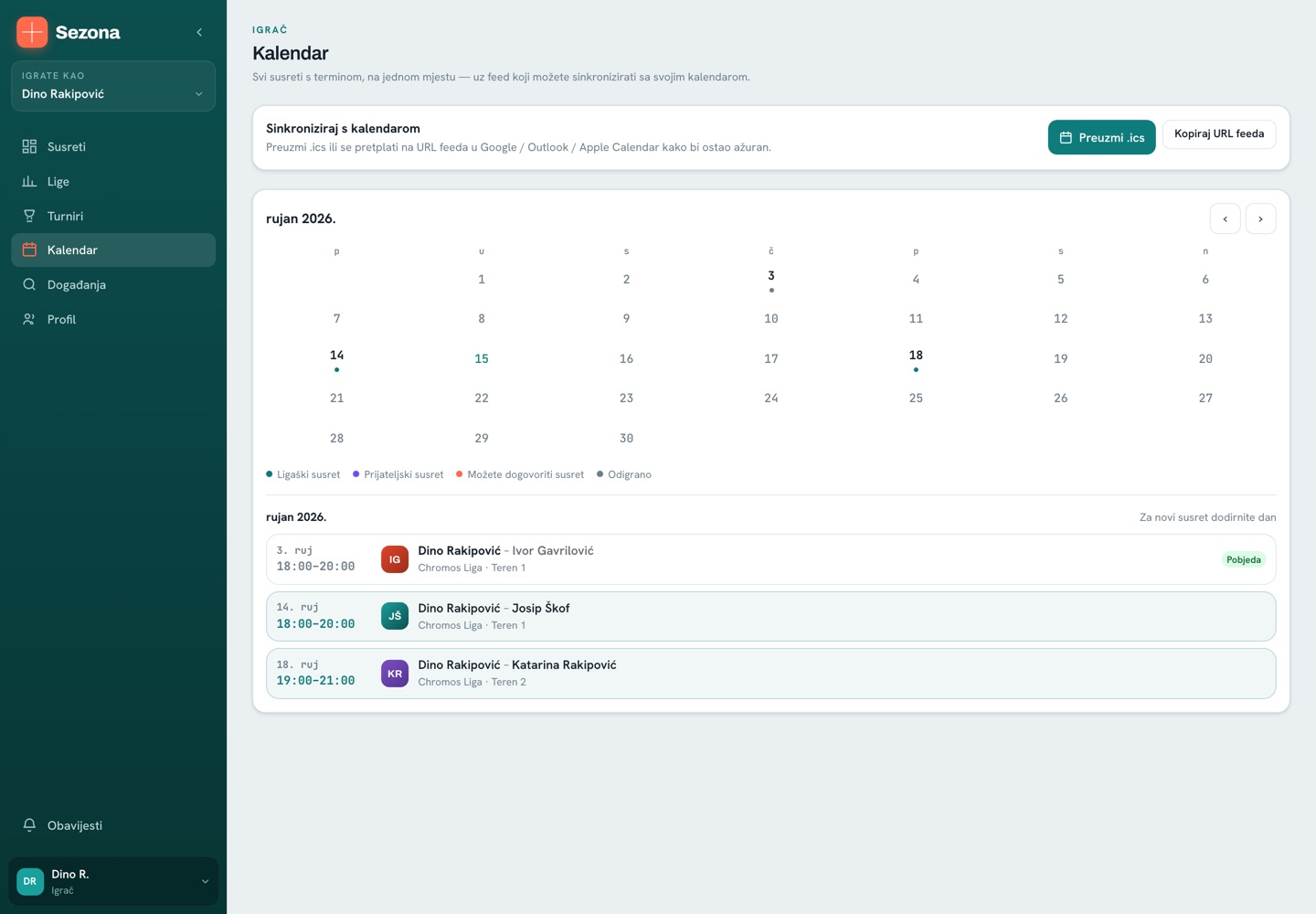
Task: Click the Odigrano legend label
Action: pos(630,474)
